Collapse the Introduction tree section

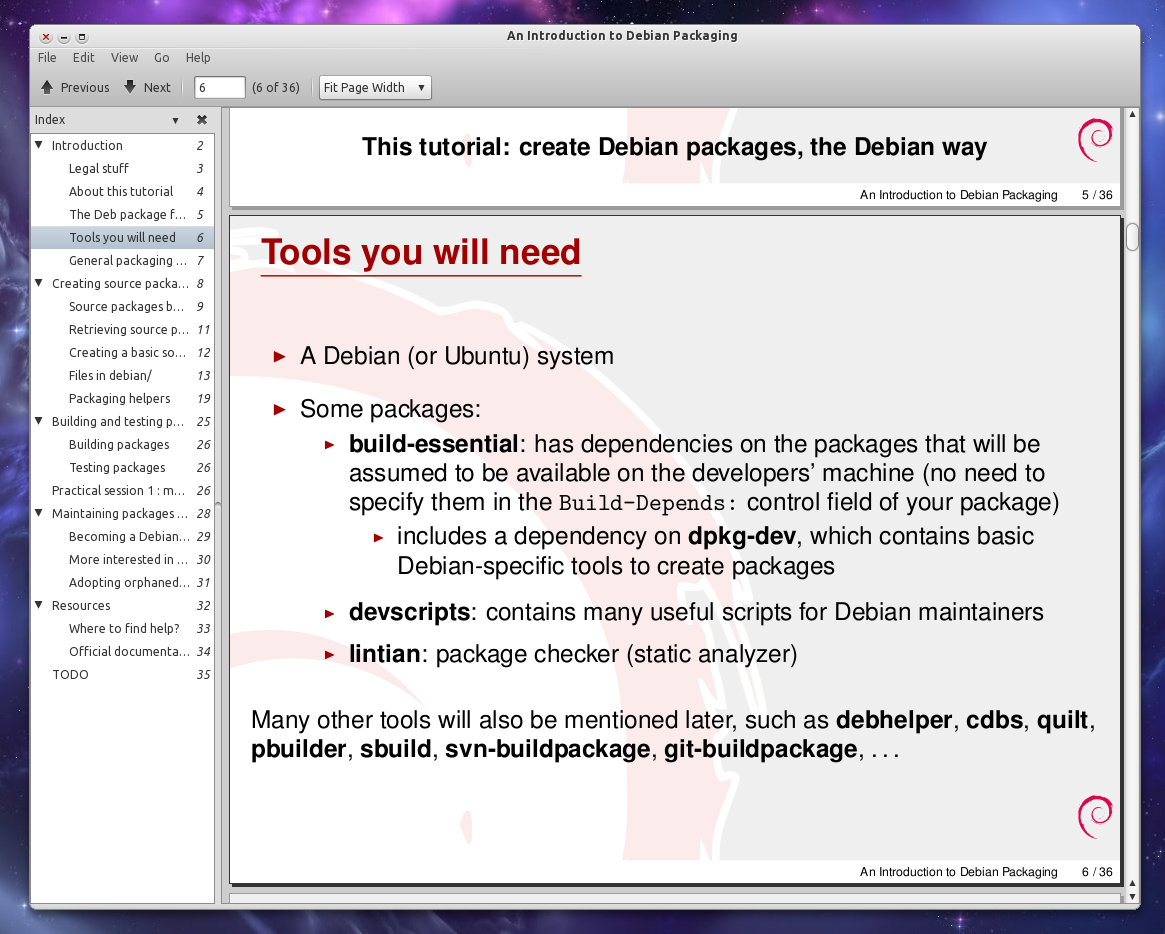(x=39, y=145)
